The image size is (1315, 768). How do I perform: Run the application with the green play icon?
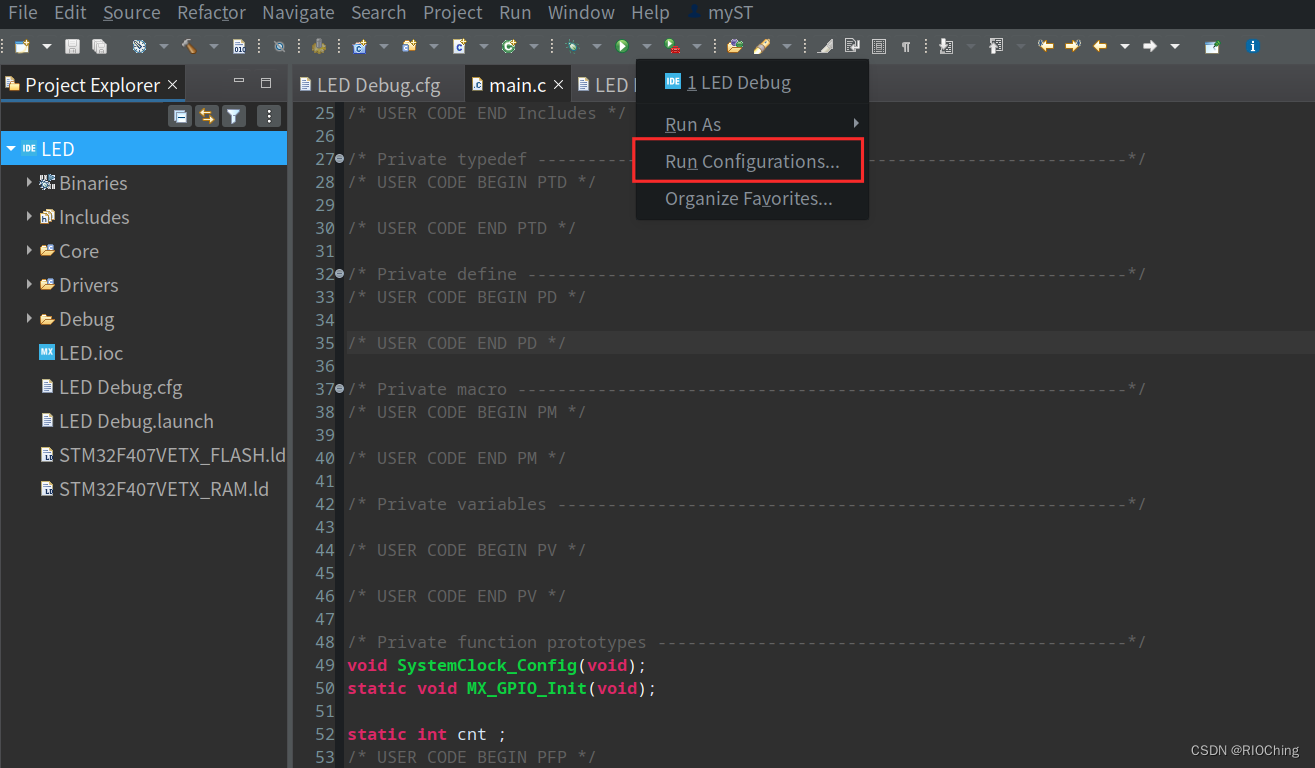click(x=620, y=46)
